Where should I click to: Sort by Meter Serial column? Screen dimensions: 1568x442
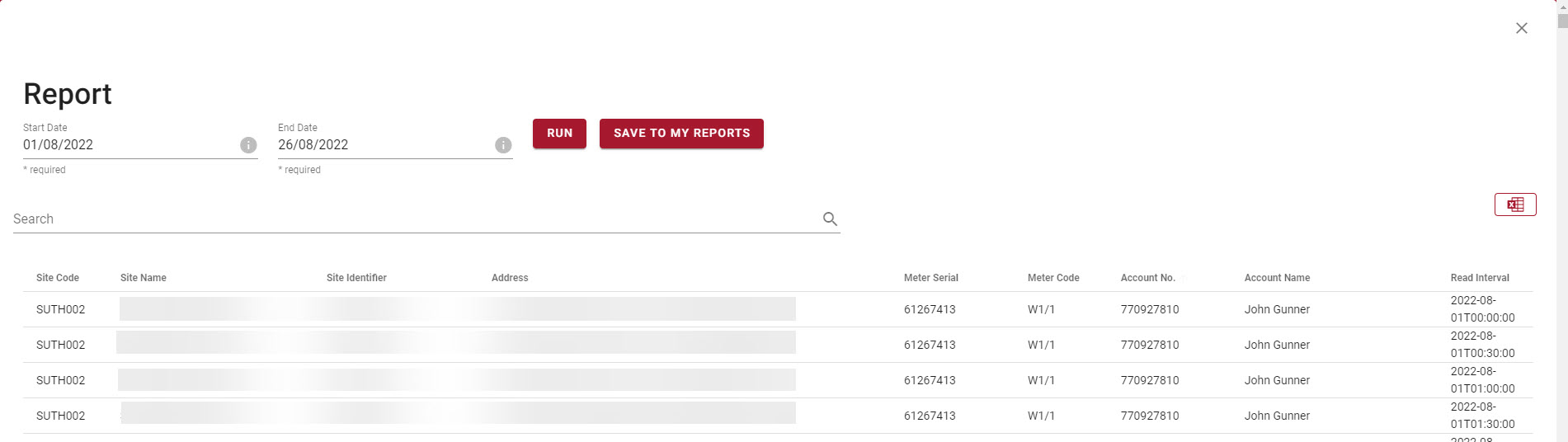pos(931,278)
